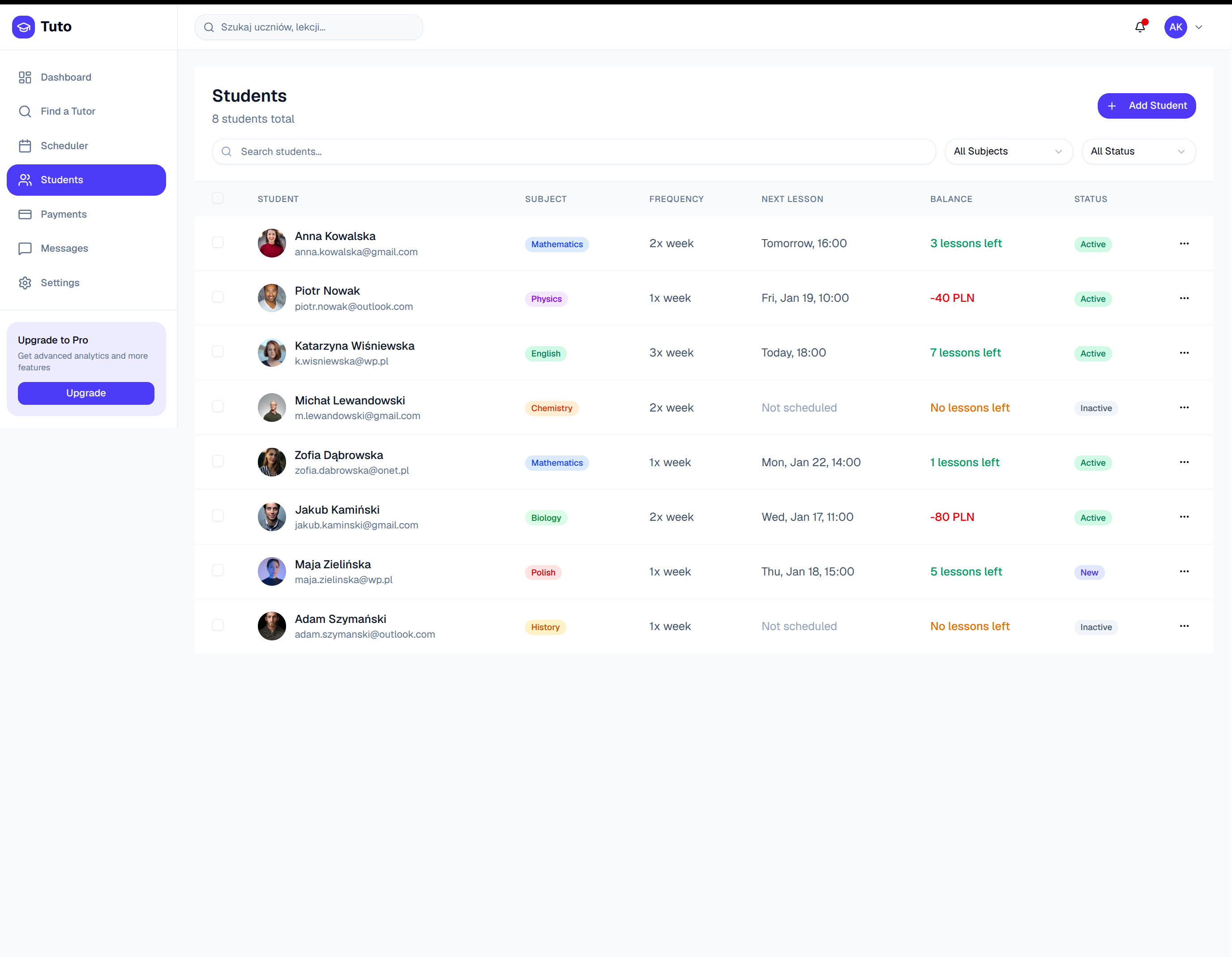
Task: Click the Add Student button
Action: point(1146,106)
